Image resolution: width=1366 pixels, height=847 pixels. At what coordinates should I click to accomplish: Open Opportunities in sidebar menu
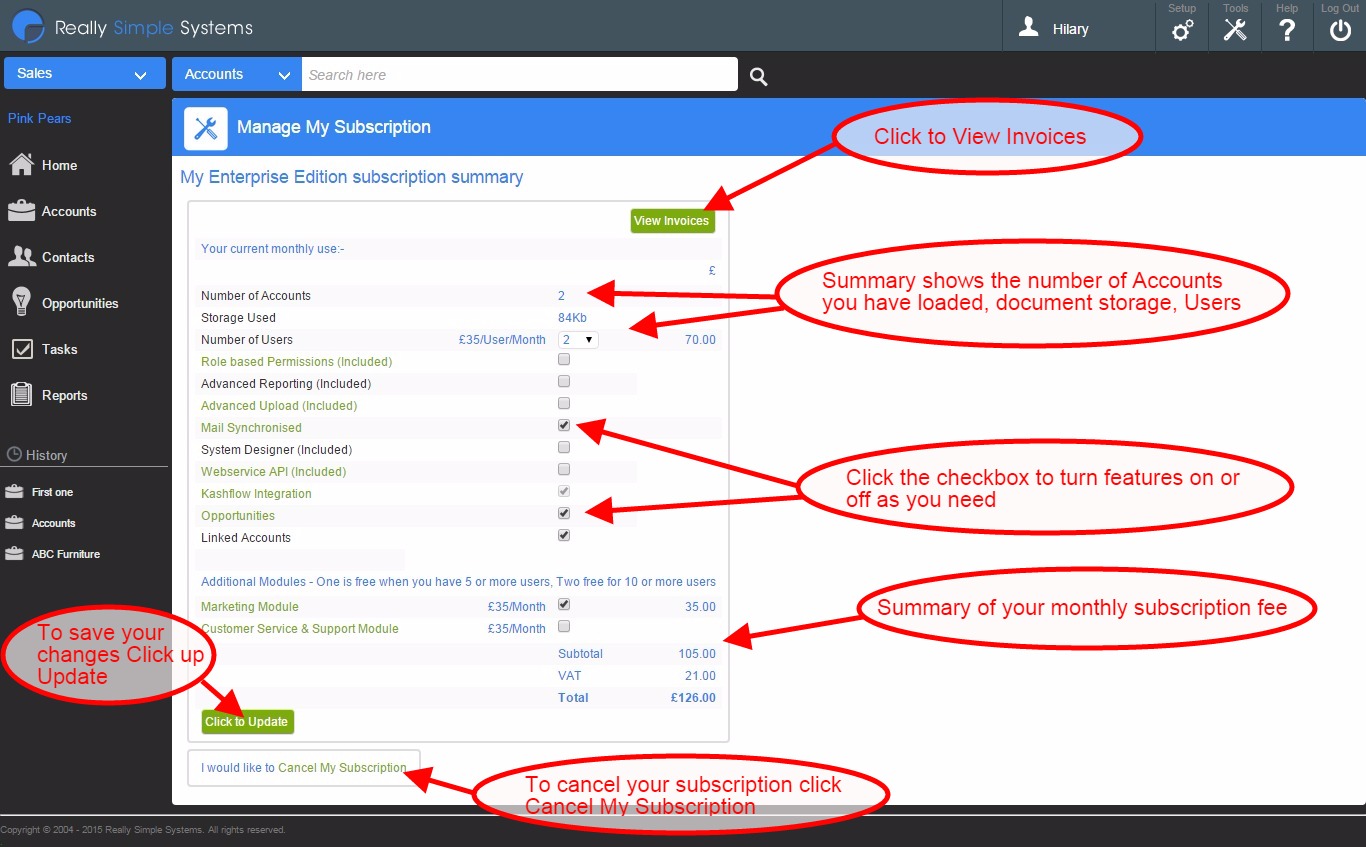[x=80, y=303]
